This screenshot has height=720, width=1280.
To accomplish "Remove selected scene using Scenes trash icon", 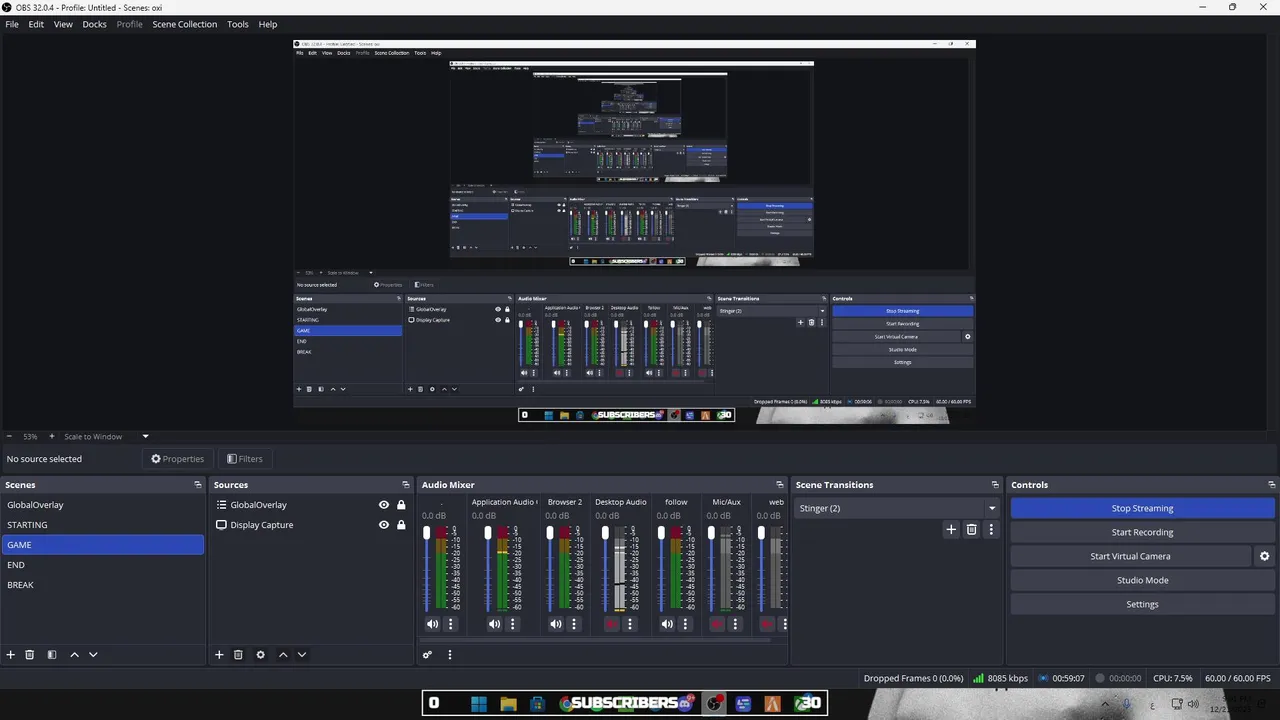I will click(30, 655).
